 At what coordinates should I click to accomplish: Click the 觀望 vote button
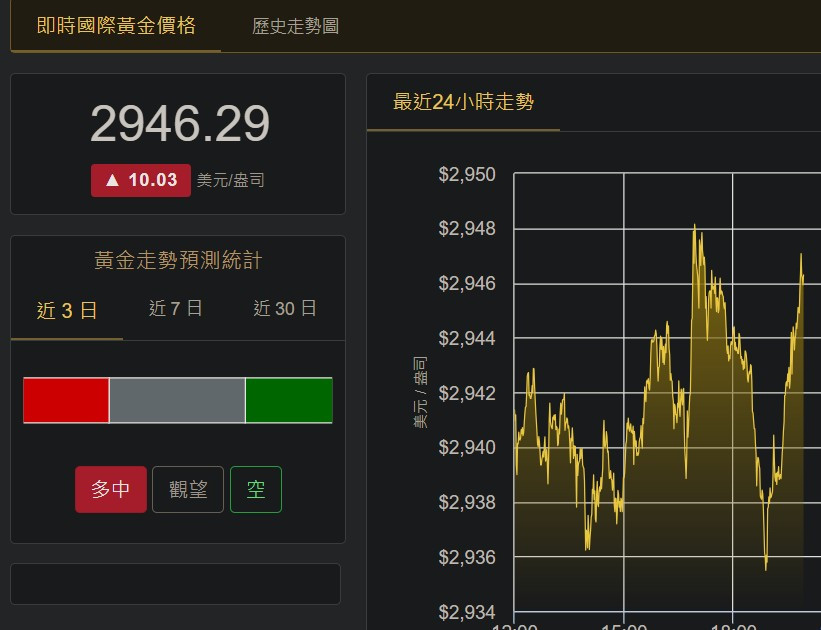pos(188,489)
